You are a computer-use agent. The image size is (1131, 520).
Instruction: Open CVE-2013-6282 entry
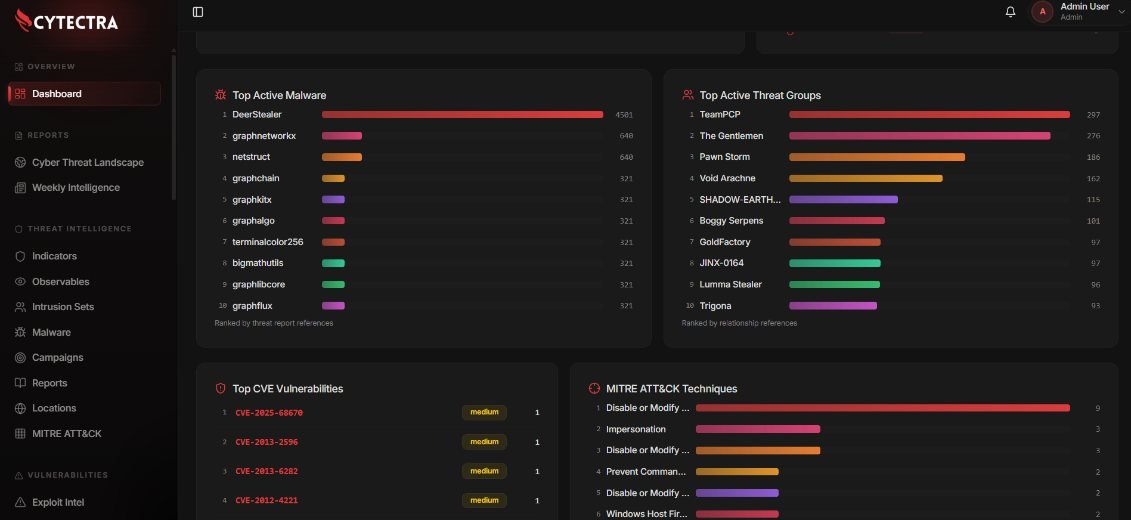click(x=267, y=471)
